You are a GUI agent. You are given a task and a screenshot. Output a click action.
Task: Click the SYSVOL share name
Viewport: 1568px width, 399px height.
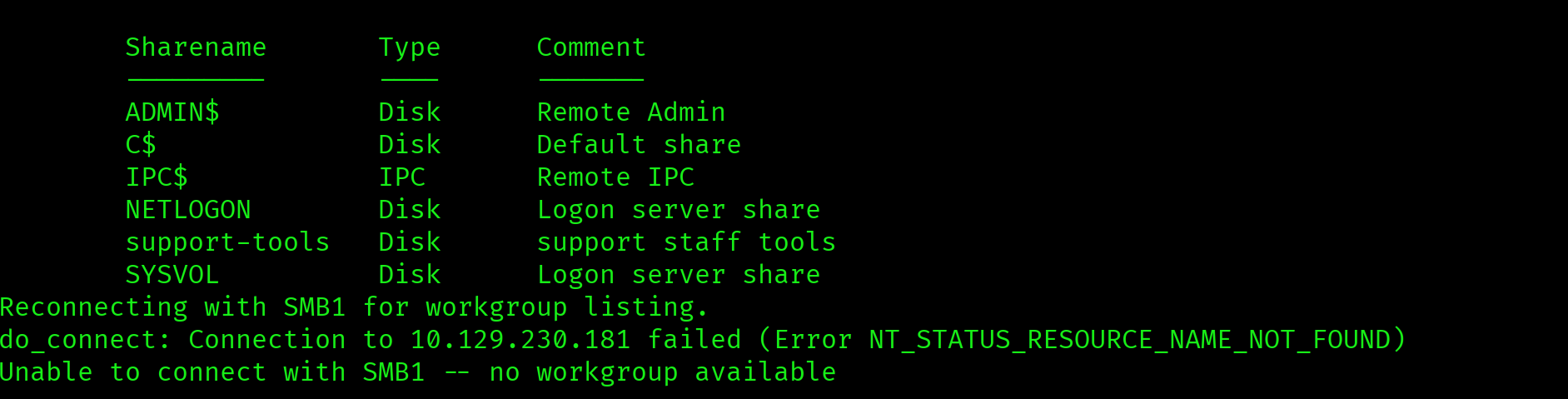point(172,275)
